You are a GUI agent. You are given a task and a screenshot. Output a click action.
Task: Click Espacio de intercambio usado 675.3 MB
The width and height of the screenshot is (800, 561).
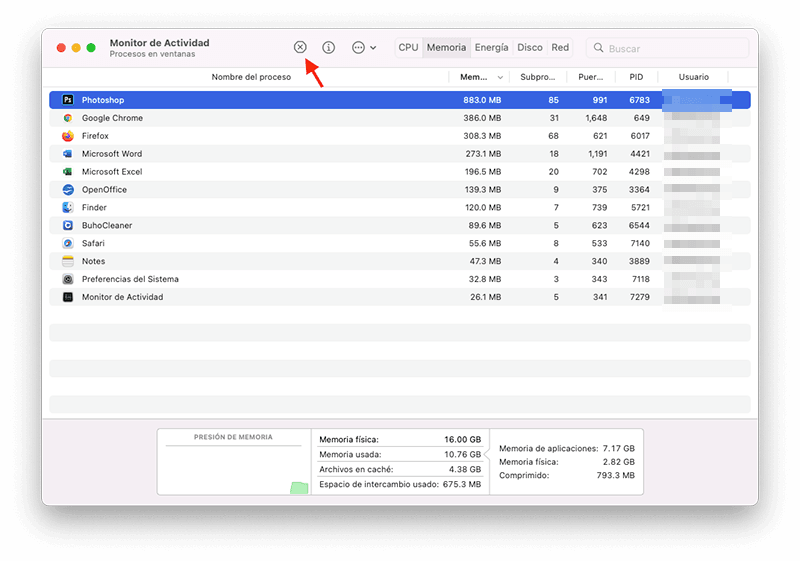[x=400, y=484]
